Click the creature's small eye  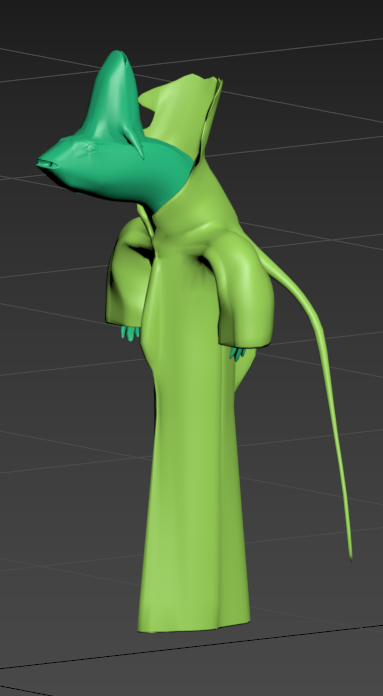point(91,148)
